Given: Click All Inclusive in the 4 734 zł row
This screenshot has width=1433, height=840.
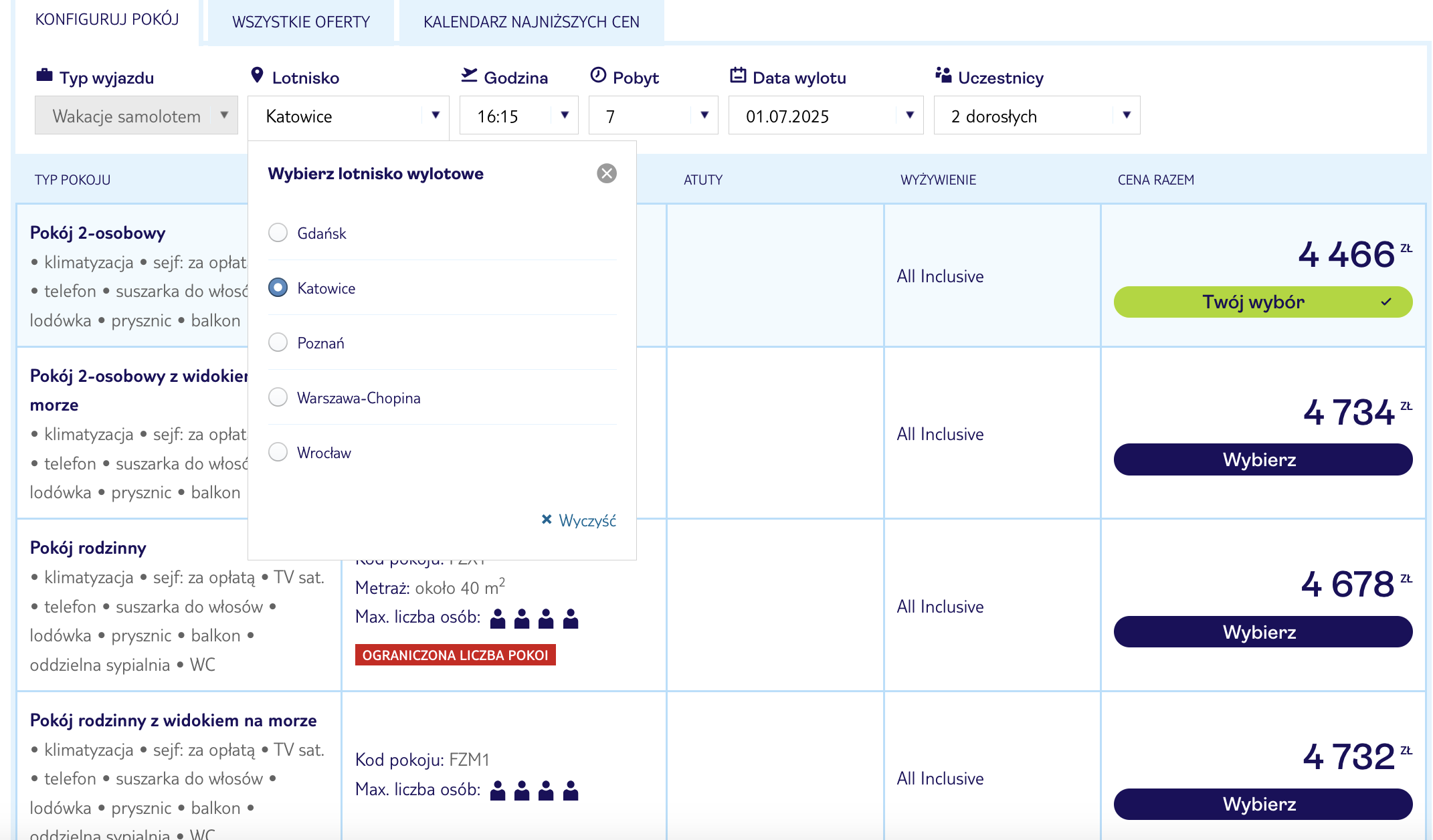Looking at the screenshot, I should 940,434.
